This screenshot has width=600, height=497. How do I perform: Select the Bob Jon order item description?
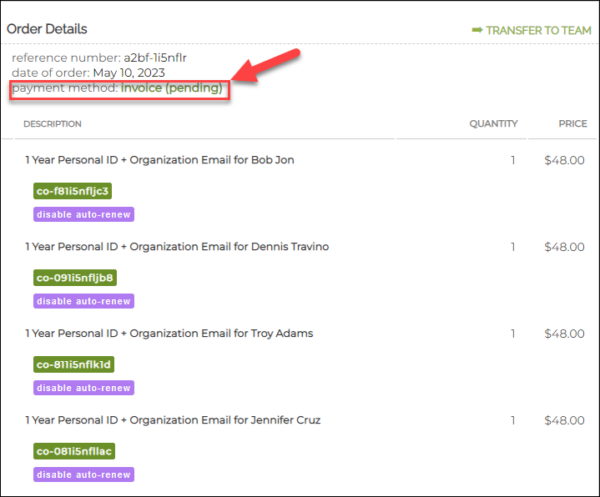point(159,160)
